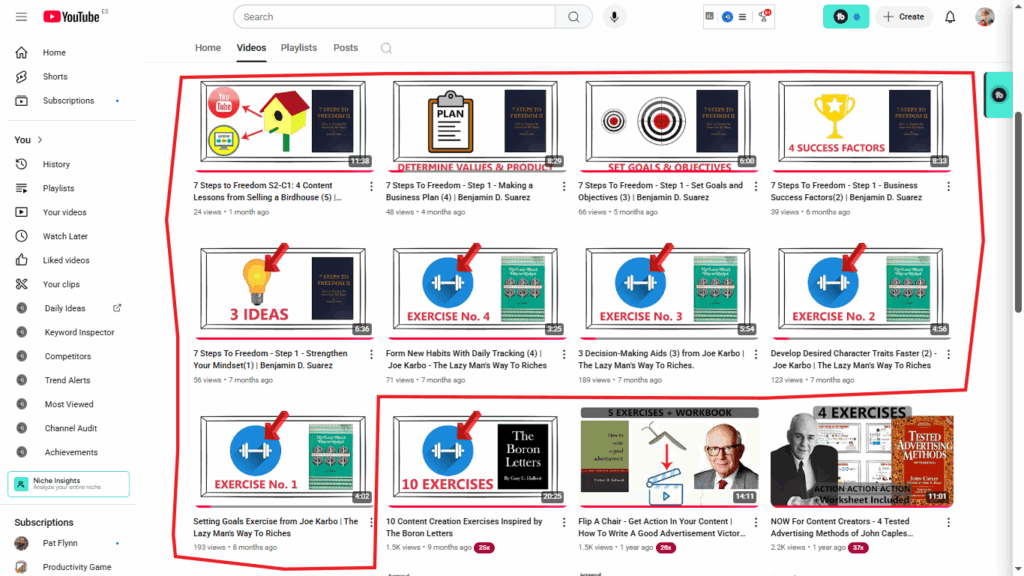Click the Create button

903,17
